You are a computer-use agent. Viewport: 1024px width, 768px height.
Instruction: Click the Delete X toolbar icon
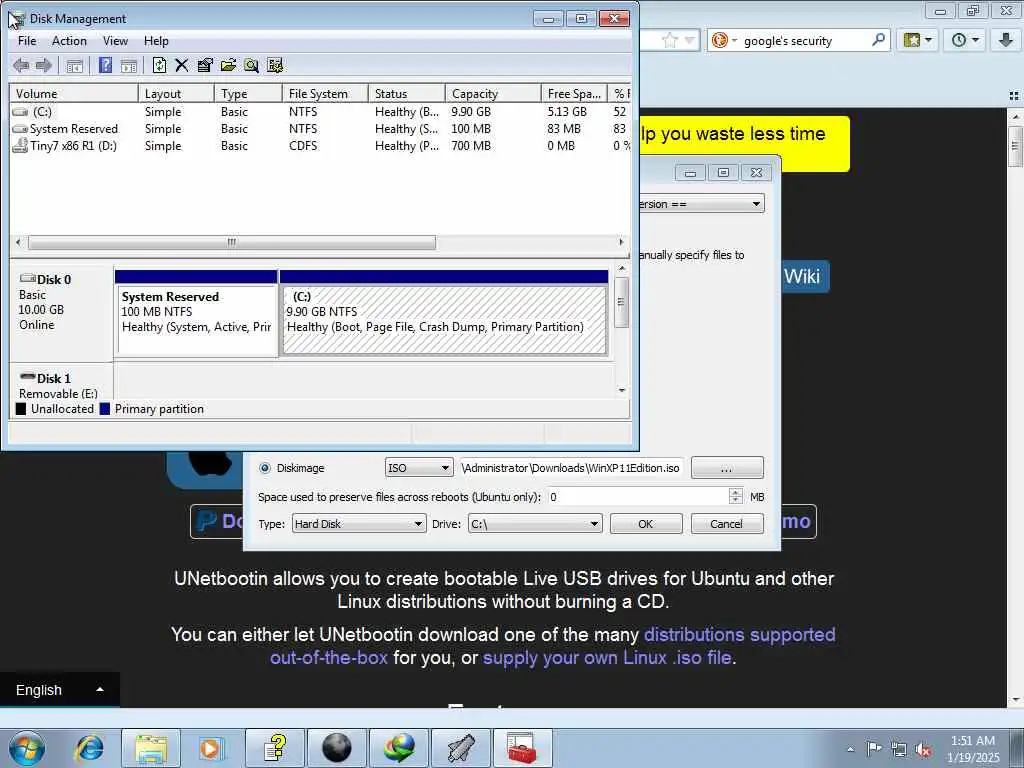(x=182, y=65)
